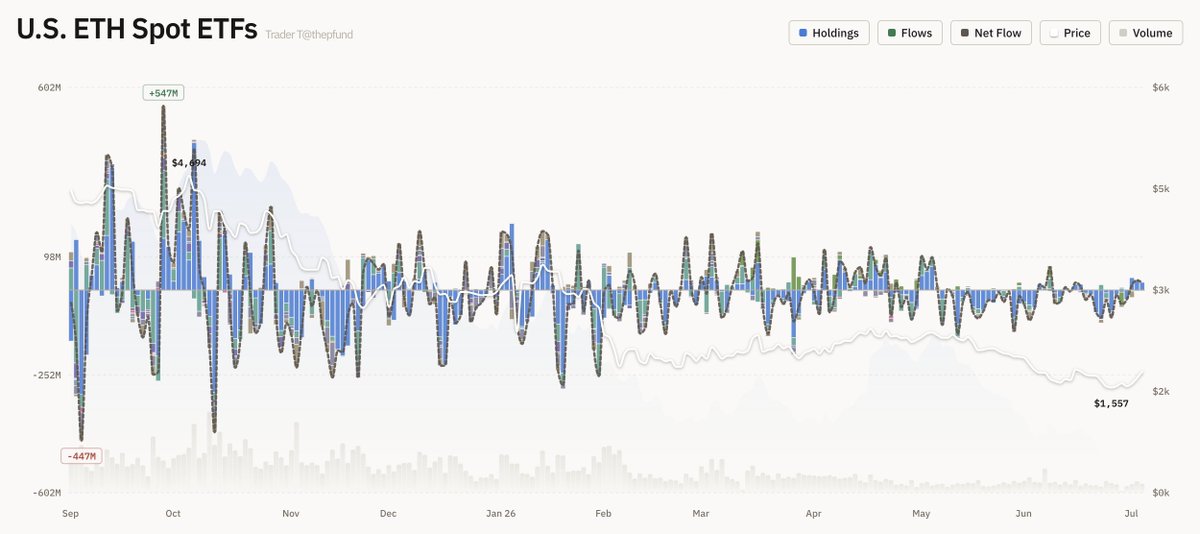Toggle the Holdings series button
Screen dimensions: 1200x534
click(829, 33)
